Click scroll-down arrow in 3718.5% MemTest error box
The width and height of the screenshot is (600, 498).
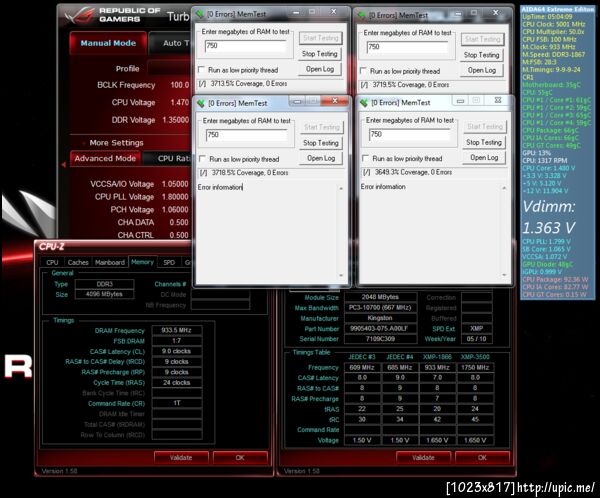coord(341,275)
